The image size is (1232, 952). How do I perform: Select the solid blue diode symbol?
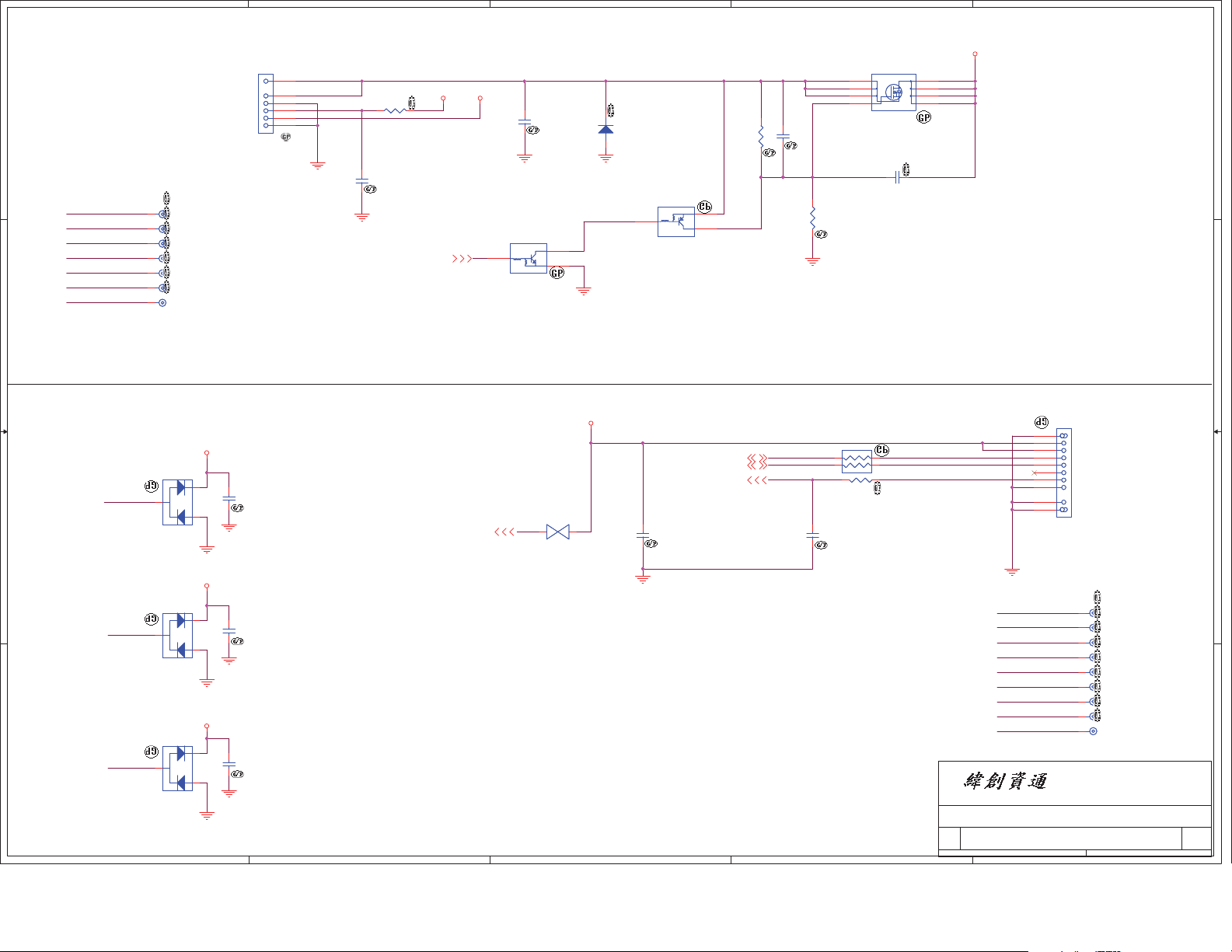point(606,129)
